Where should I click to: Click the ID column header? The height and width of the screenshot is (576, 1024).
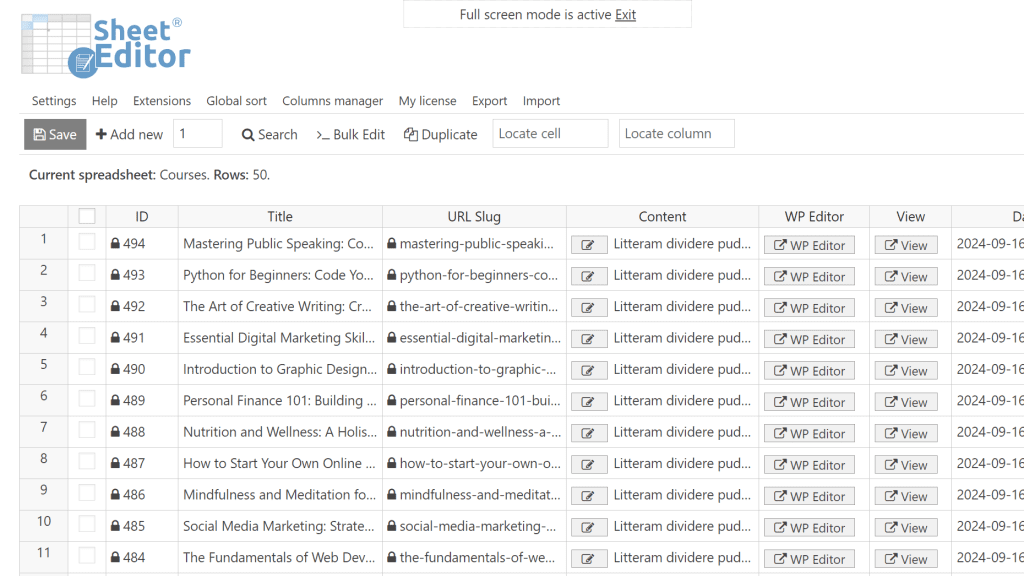pos(142,216)
